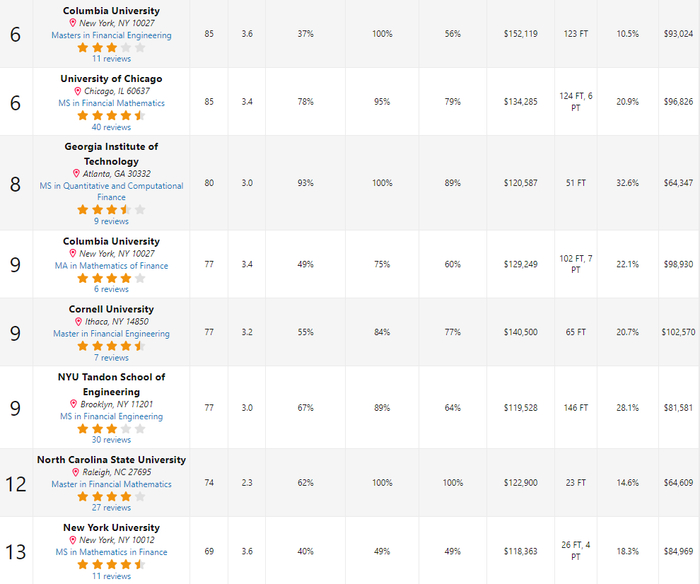Open the MA in Mathematics of Finance link

pyautogui.click(x=111, y=266)
